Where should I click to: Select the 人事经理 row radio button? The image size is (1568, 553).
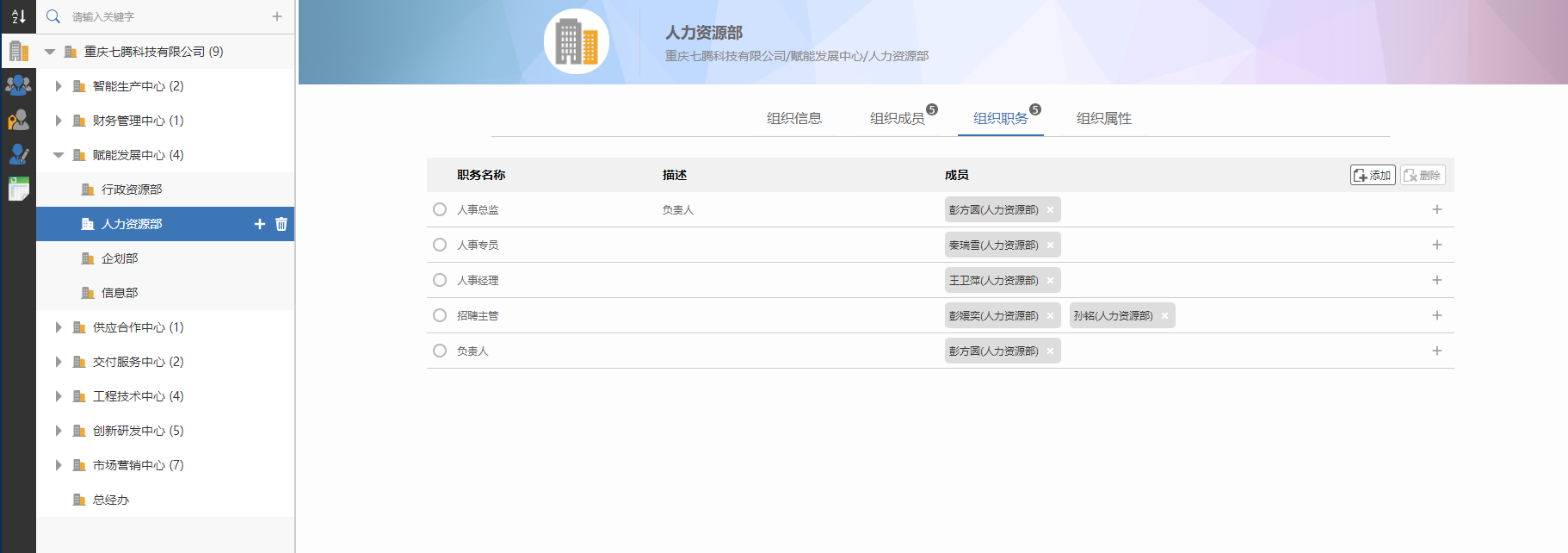pyautogui.click(x=440, y=280)
